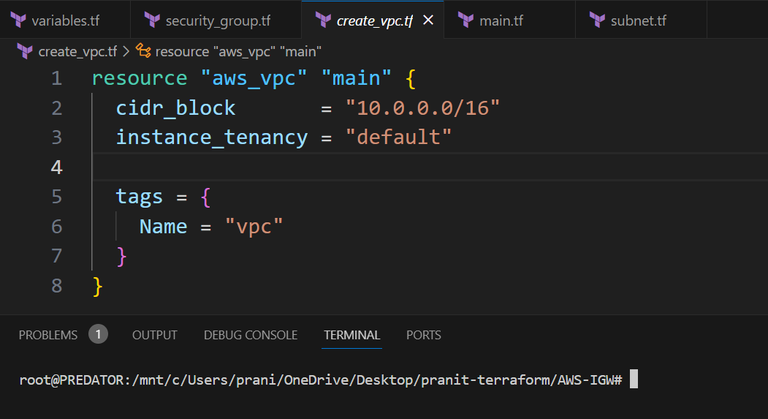Click line number 4 in the gutter

(x=56, y=166)
